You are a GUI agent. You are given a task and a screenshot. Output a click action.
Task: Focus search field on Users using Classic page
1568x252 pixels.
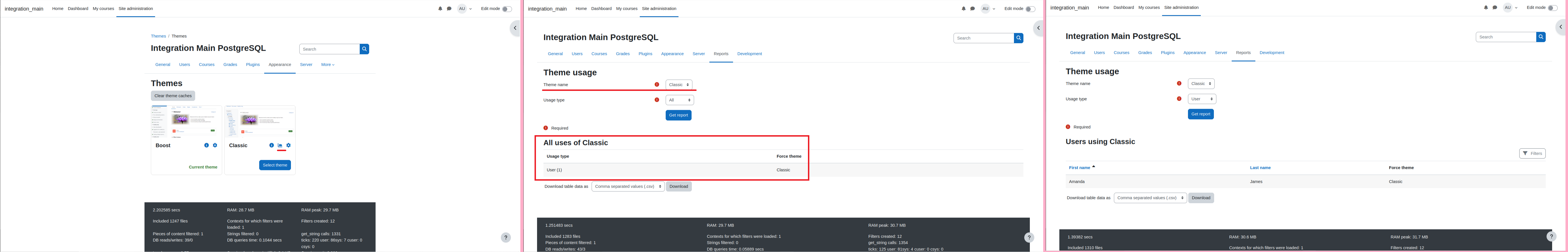click(1506, 37)
